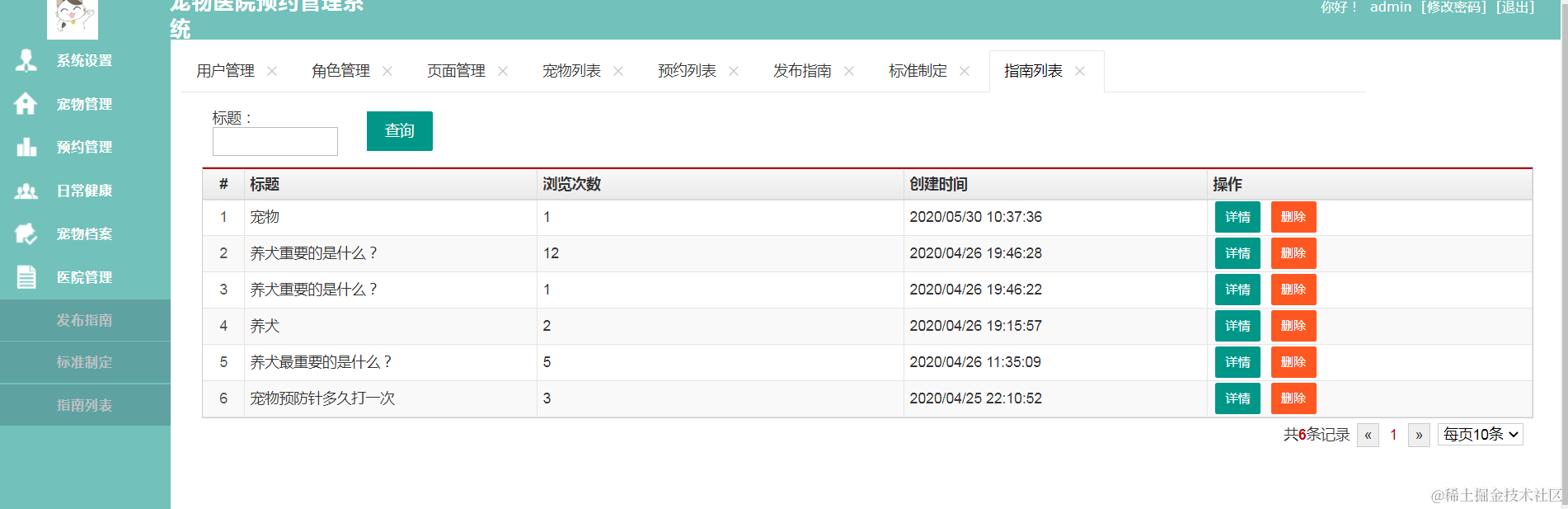View 详情 for the 养犬 row

pos(1237,326)
